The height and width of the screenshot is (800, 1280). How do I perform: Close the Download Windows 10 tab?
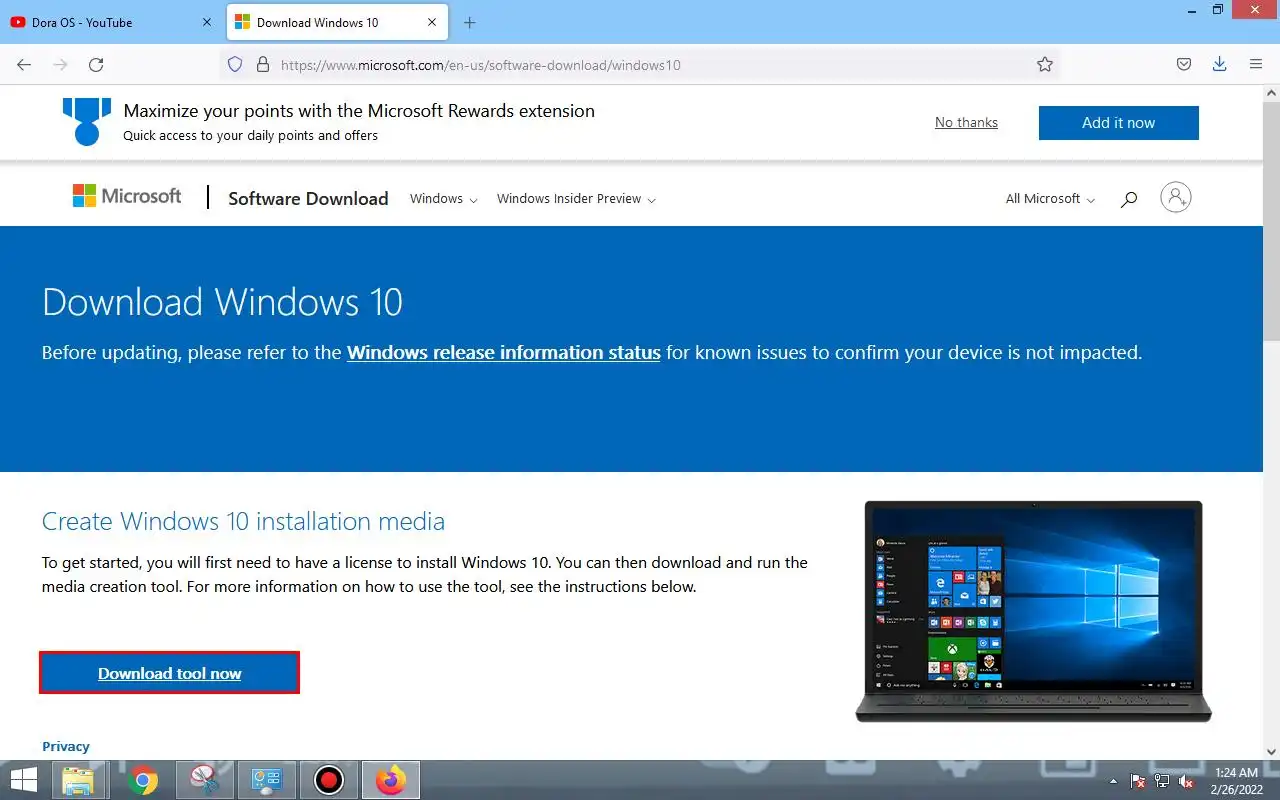(x=433, y=22)
